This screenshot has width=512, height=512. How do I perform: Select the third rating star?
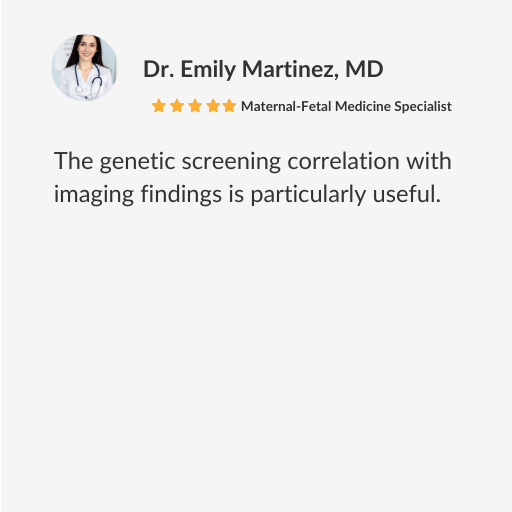(195, 106)
